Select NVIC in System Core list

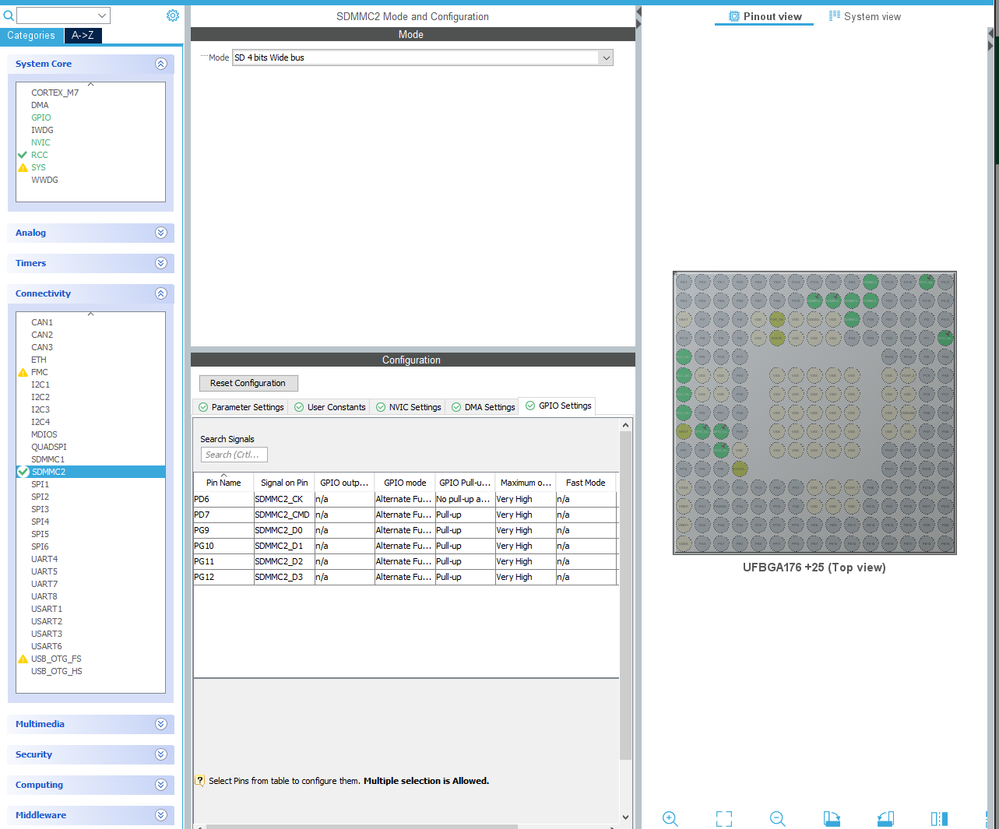click(x=41, y=143)
